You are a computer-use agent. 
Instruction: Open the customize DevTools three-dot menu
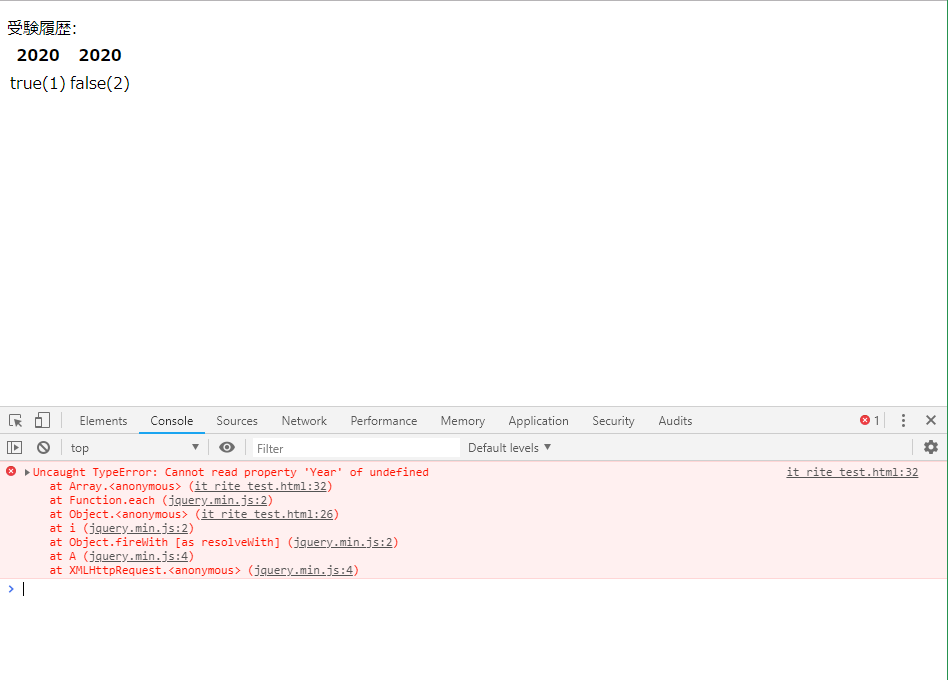(x=903, y=420)
